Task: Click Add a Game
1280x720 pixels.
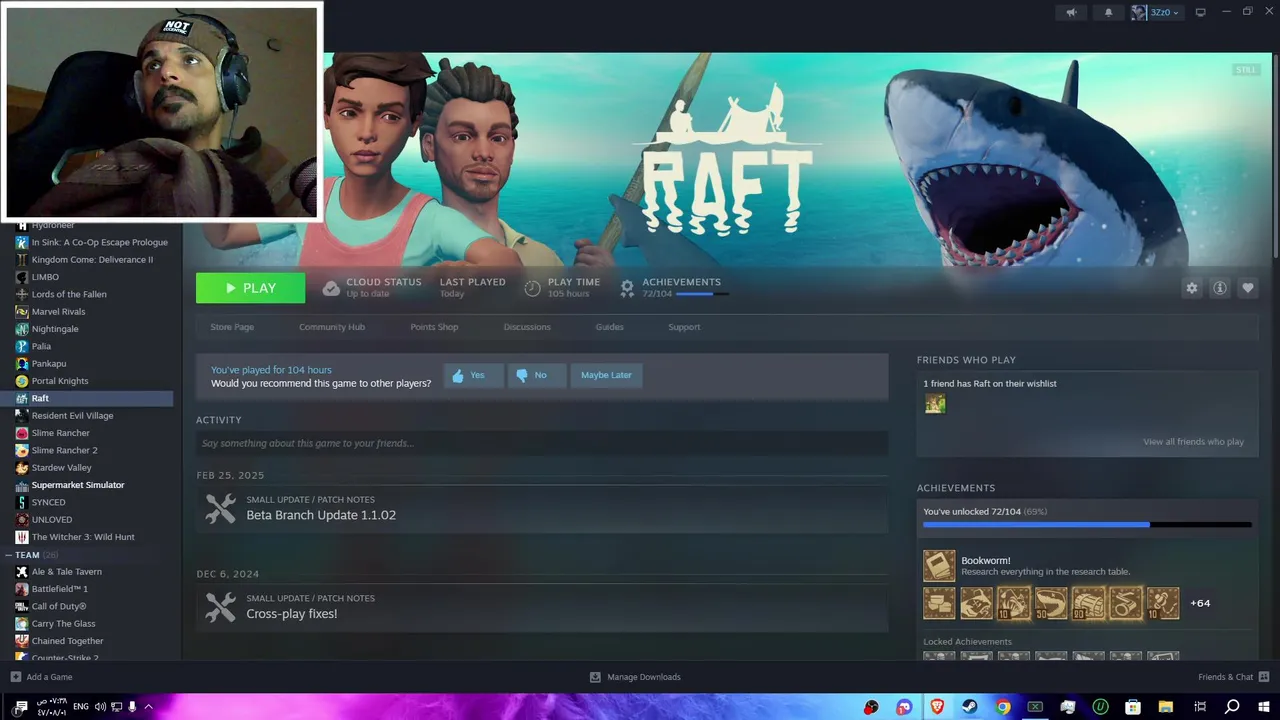Action: [41, 677]
